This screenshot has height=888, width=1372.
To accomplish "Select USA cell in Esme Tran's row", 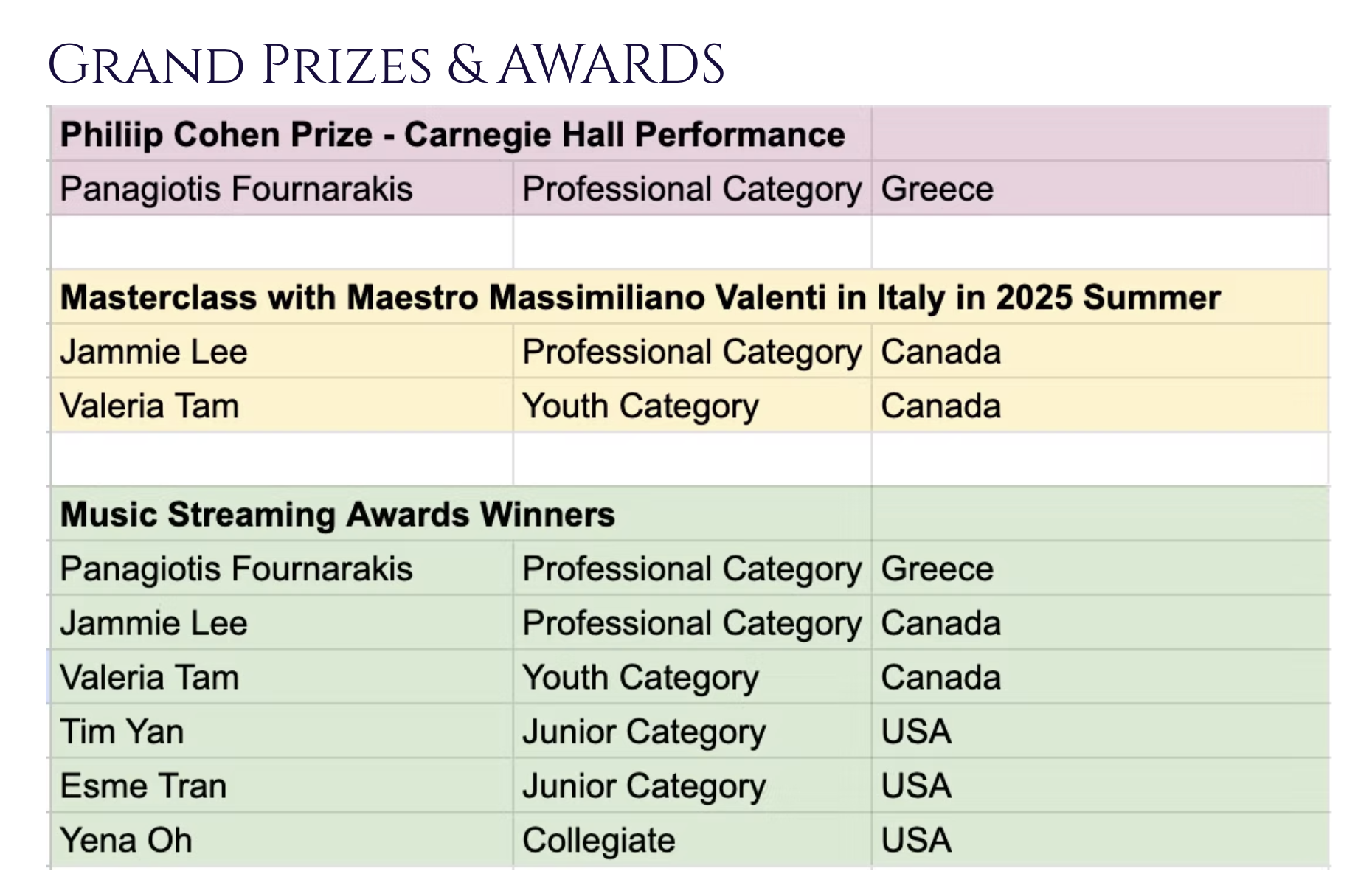I will pos(916,786).
